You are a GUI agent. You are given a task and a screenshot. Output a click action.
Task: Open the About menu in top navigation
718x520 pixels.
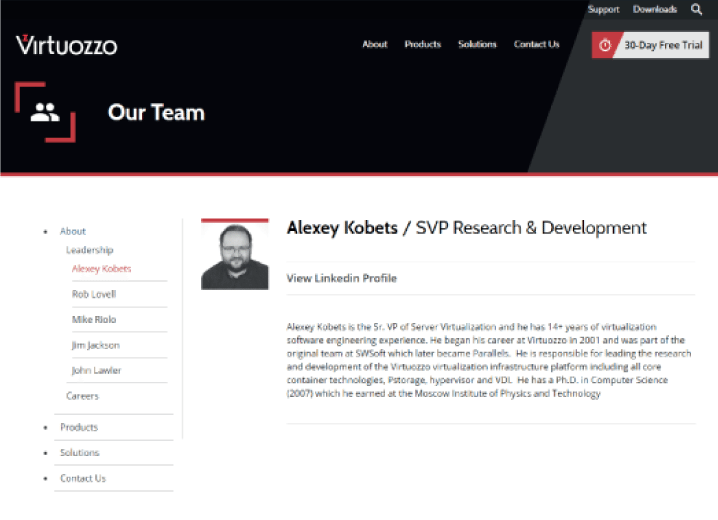point(375,44)
